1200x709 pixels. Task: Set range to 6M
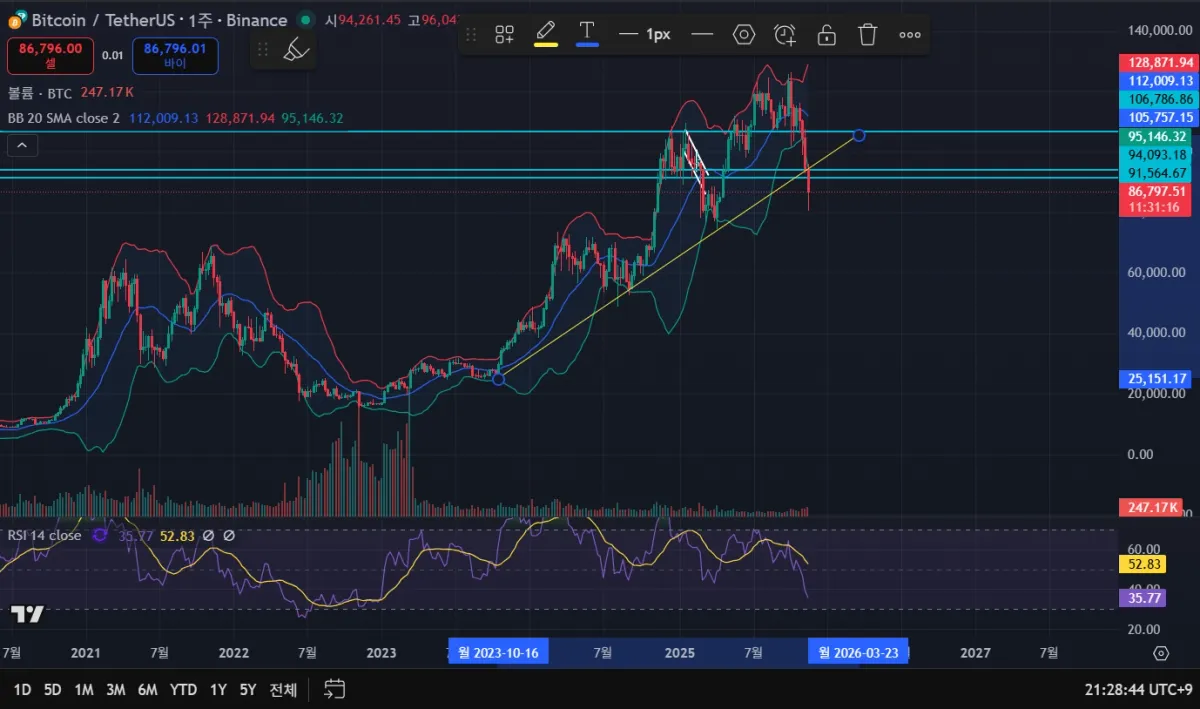[x=147, y=689]
